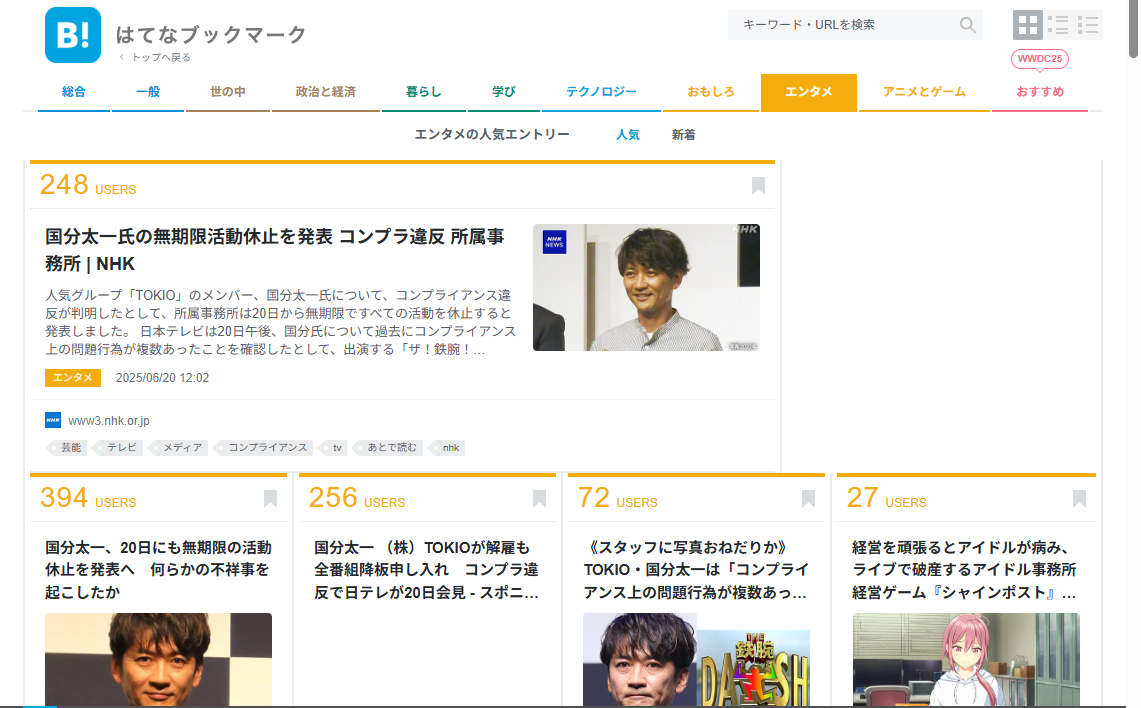Open the テクノロジー category tab

[601, 92]
